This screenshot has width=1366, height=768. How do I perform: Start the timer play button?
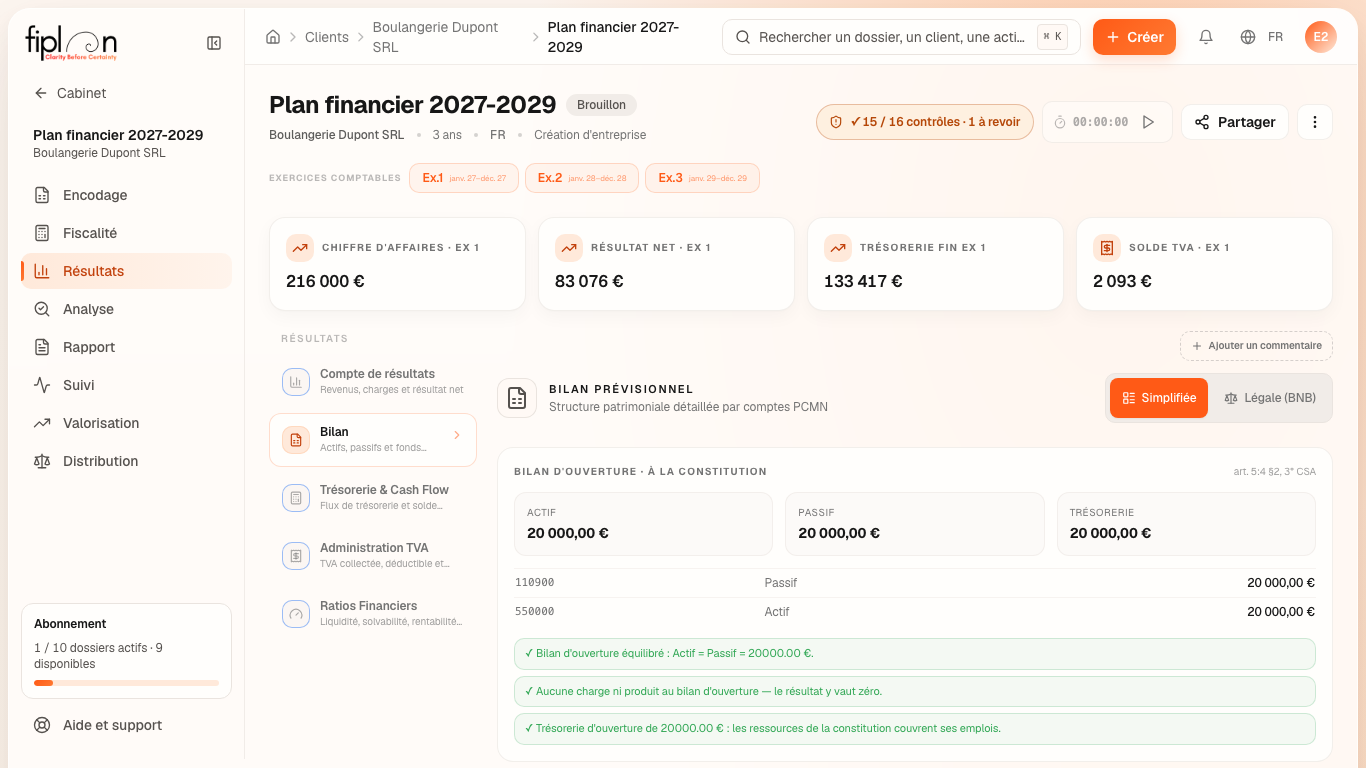[x=1148, y=122]
